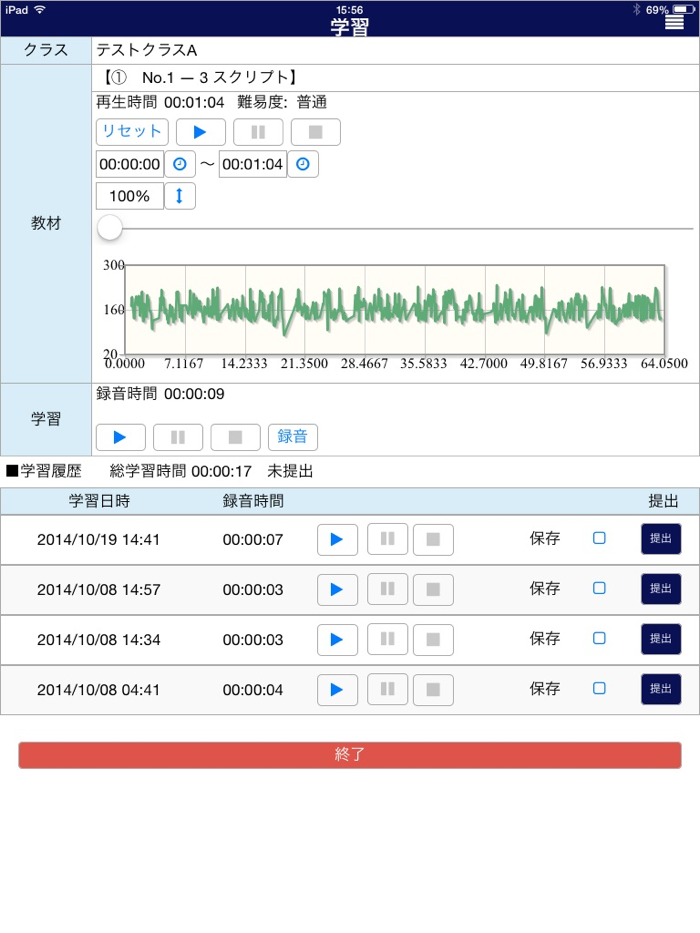Click the 100% speed field

point(130,196)
